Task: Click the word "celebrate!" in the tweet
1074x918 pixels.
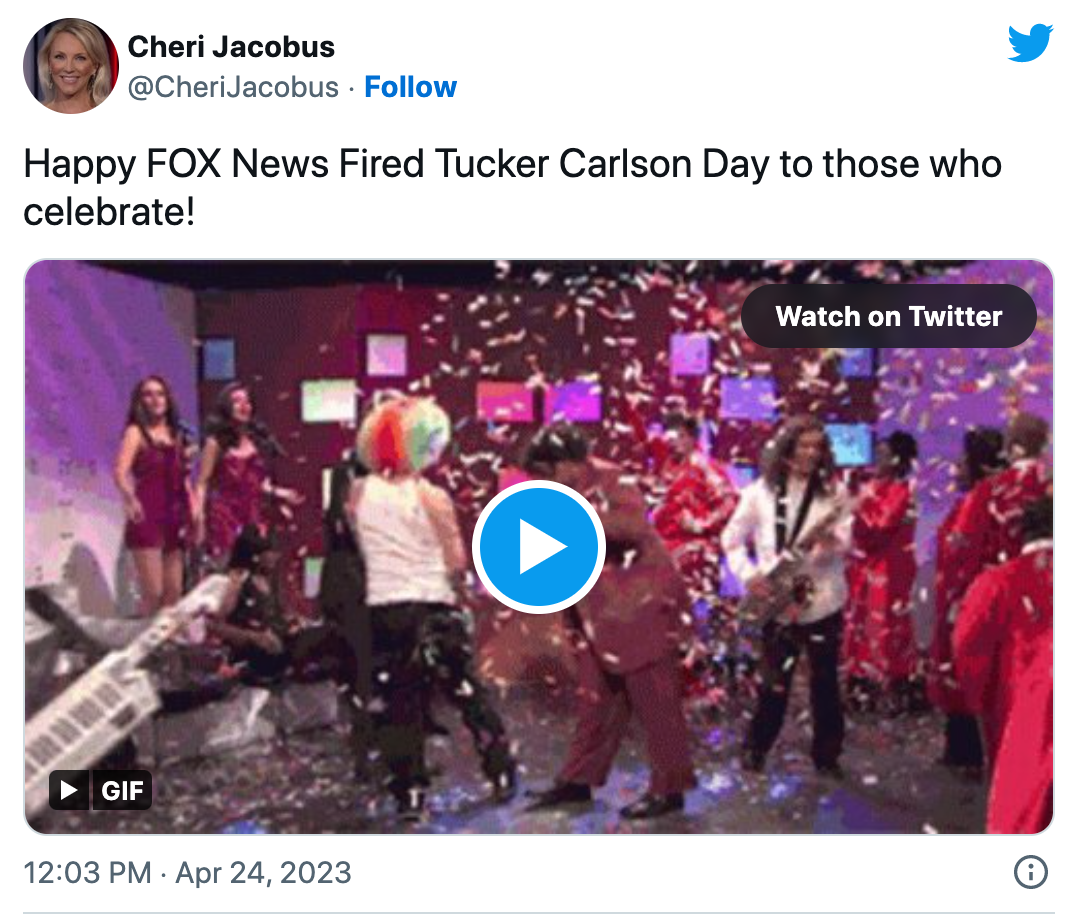Action: point(109,211)
